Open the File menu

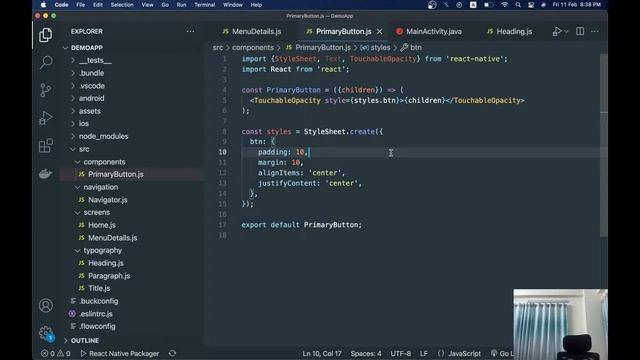81,5
